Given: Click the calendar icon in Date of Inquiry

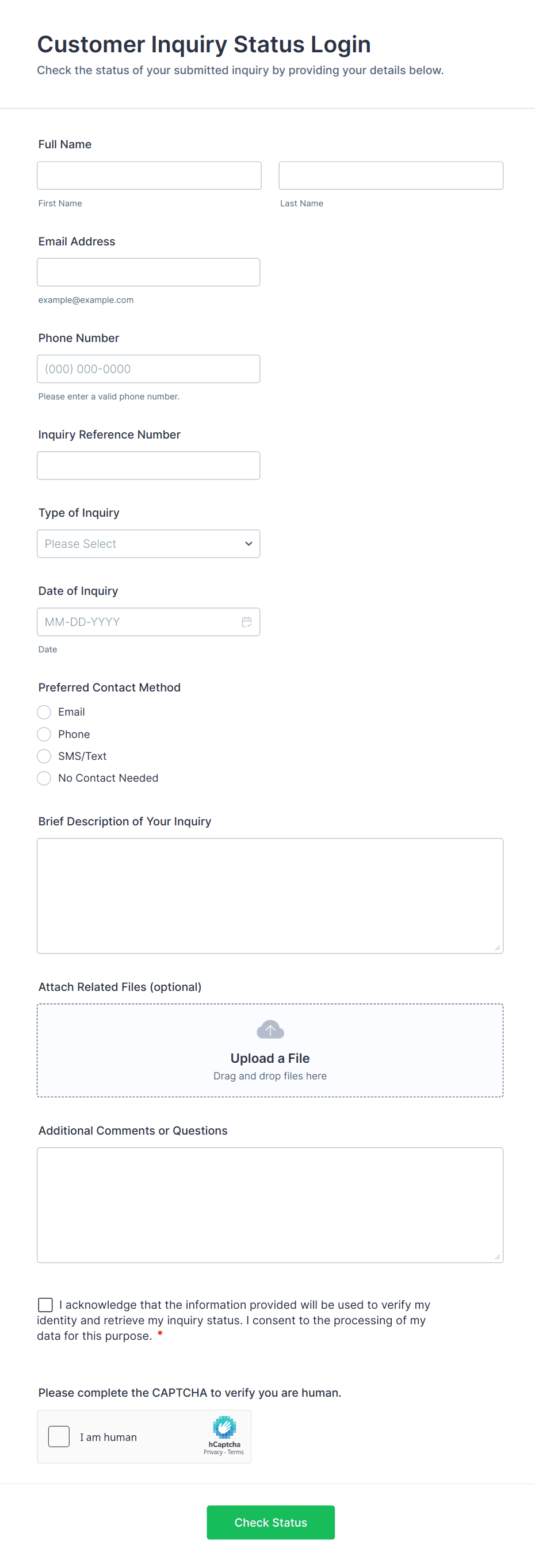Looking at the screenshot, I should pos(246,621).
